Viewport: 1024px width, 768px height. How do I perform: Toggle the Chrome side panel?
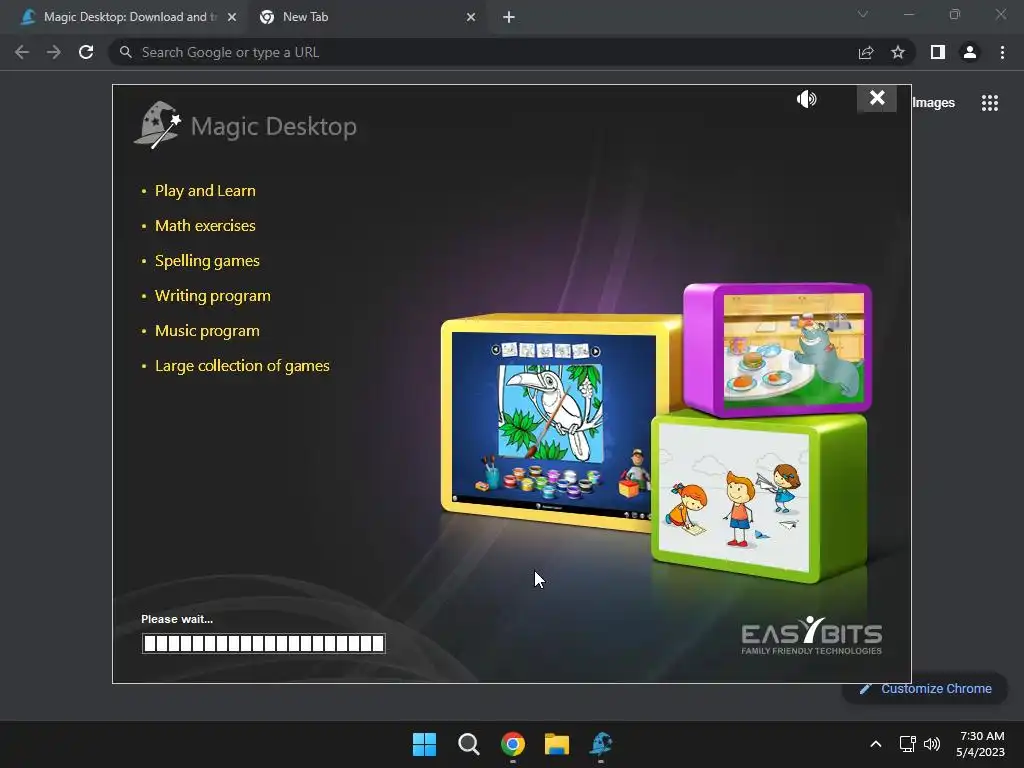coord(938,52)
